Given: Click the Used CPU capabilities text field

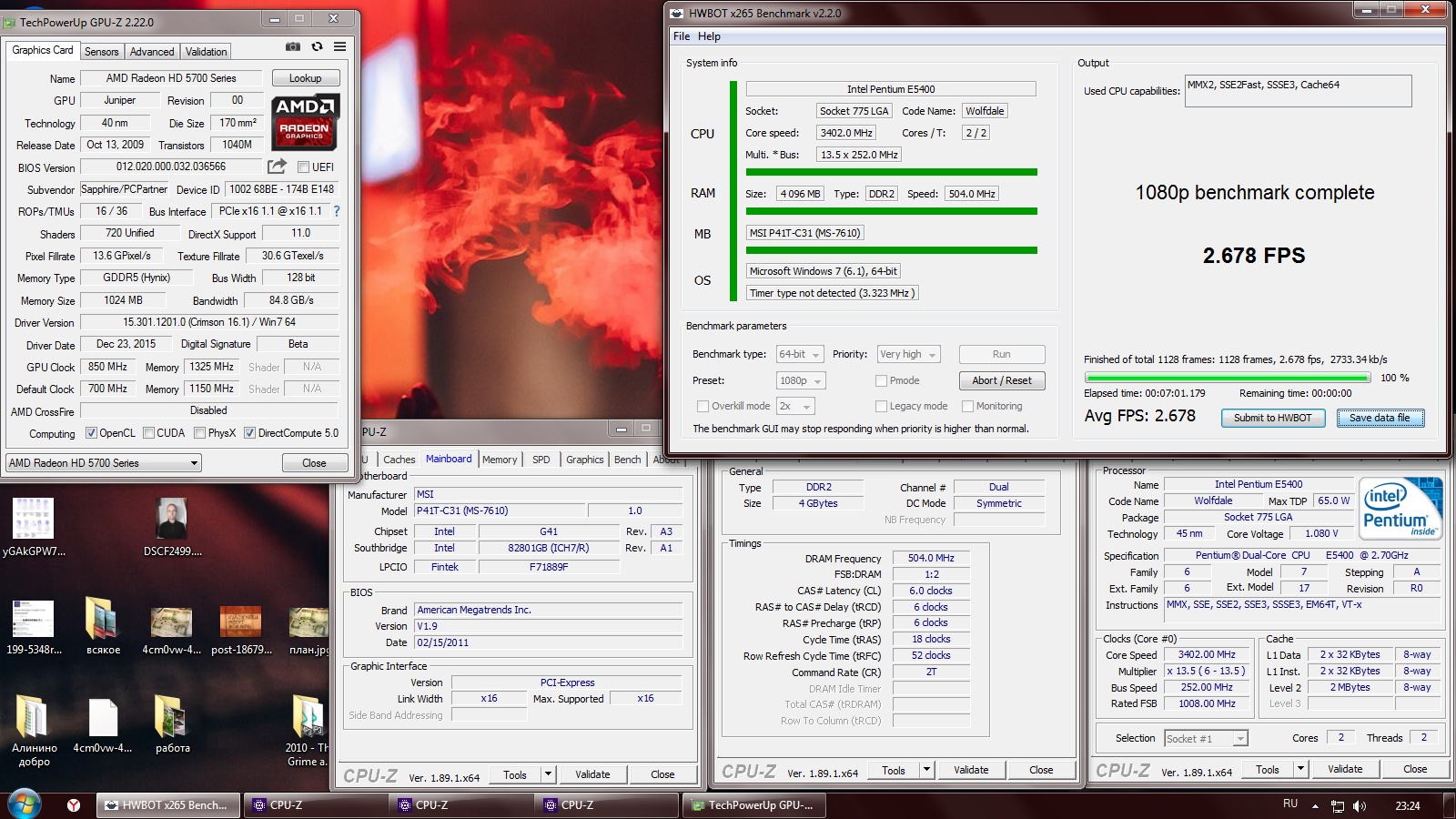Looking at the screenshot, I should point(1298,91).
